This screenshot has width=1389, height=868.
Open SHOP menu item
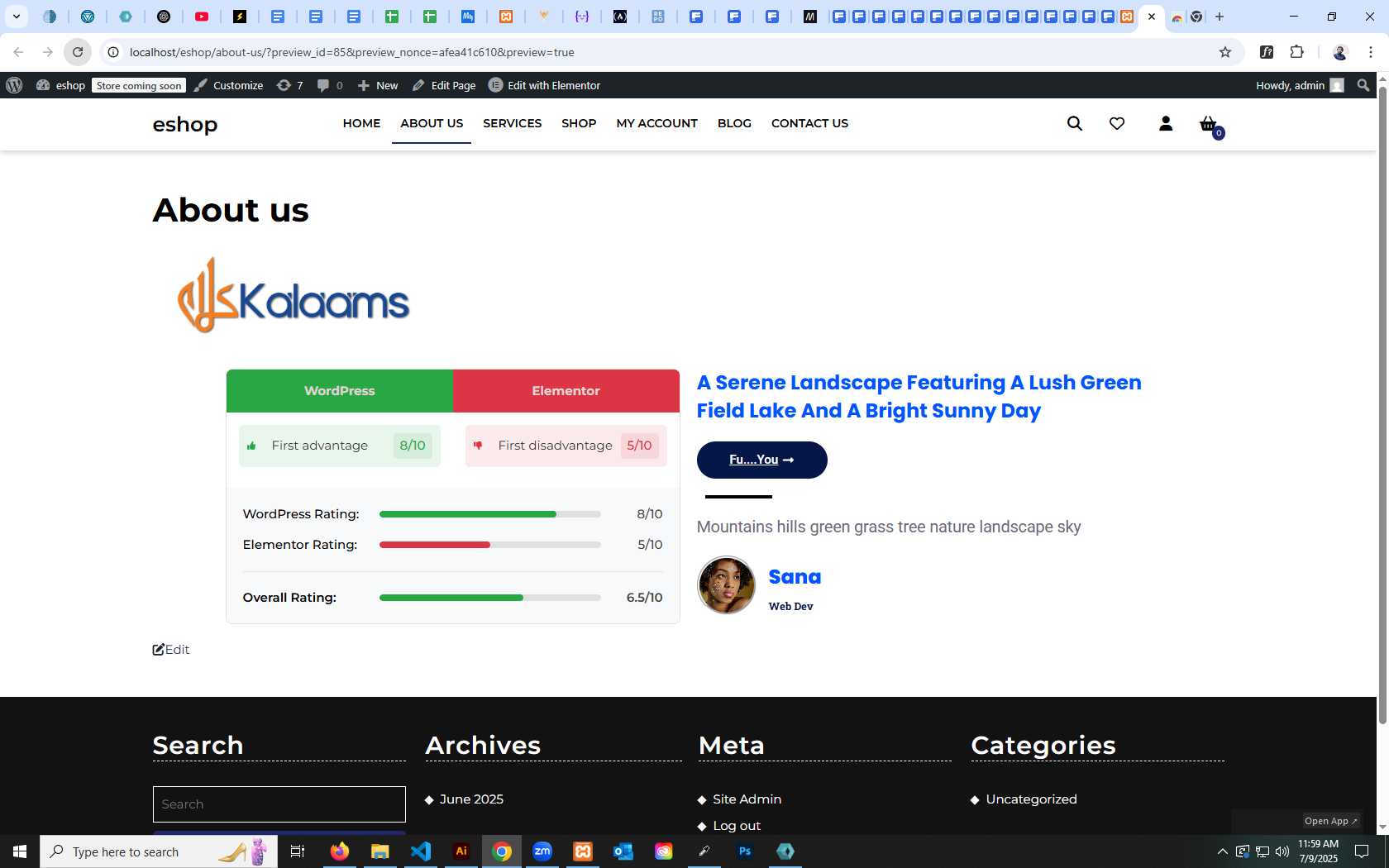click(579, 123)
